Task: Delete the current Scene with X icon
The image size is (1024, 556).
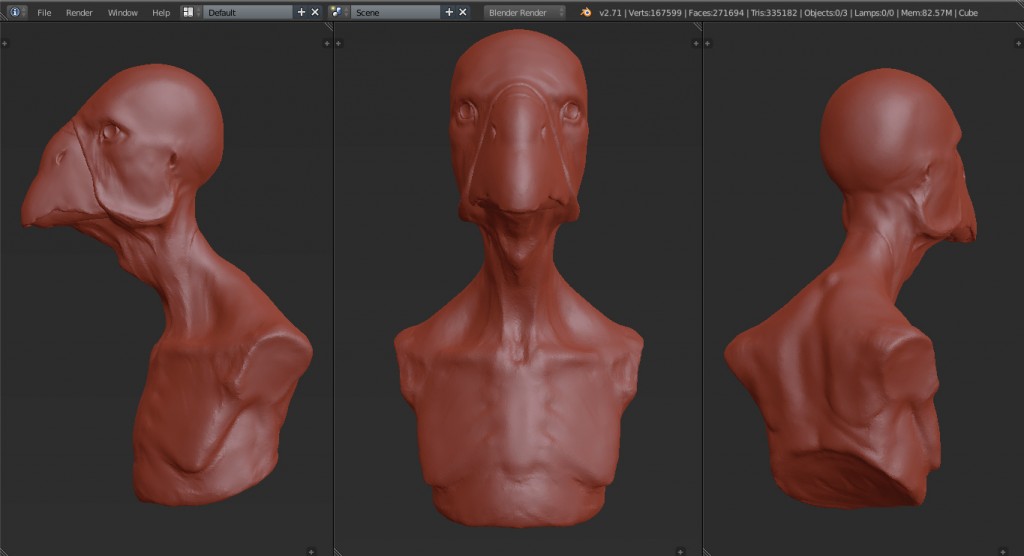Action: click(x=462, y=12)
